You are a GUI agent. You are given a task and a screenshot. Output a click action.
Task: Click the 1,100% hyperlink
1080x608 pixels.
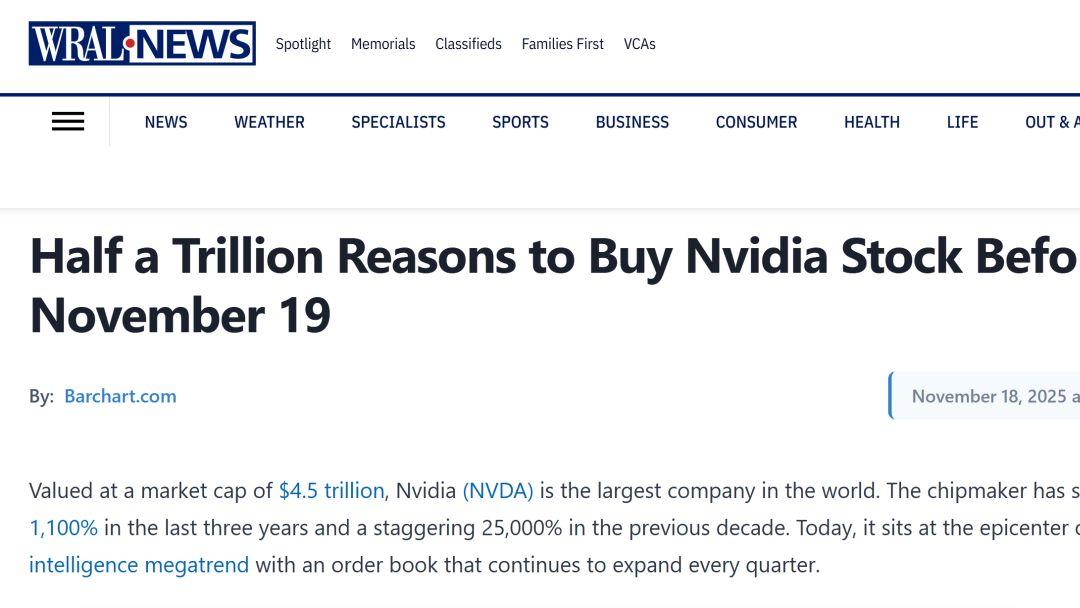coord(63,528)
